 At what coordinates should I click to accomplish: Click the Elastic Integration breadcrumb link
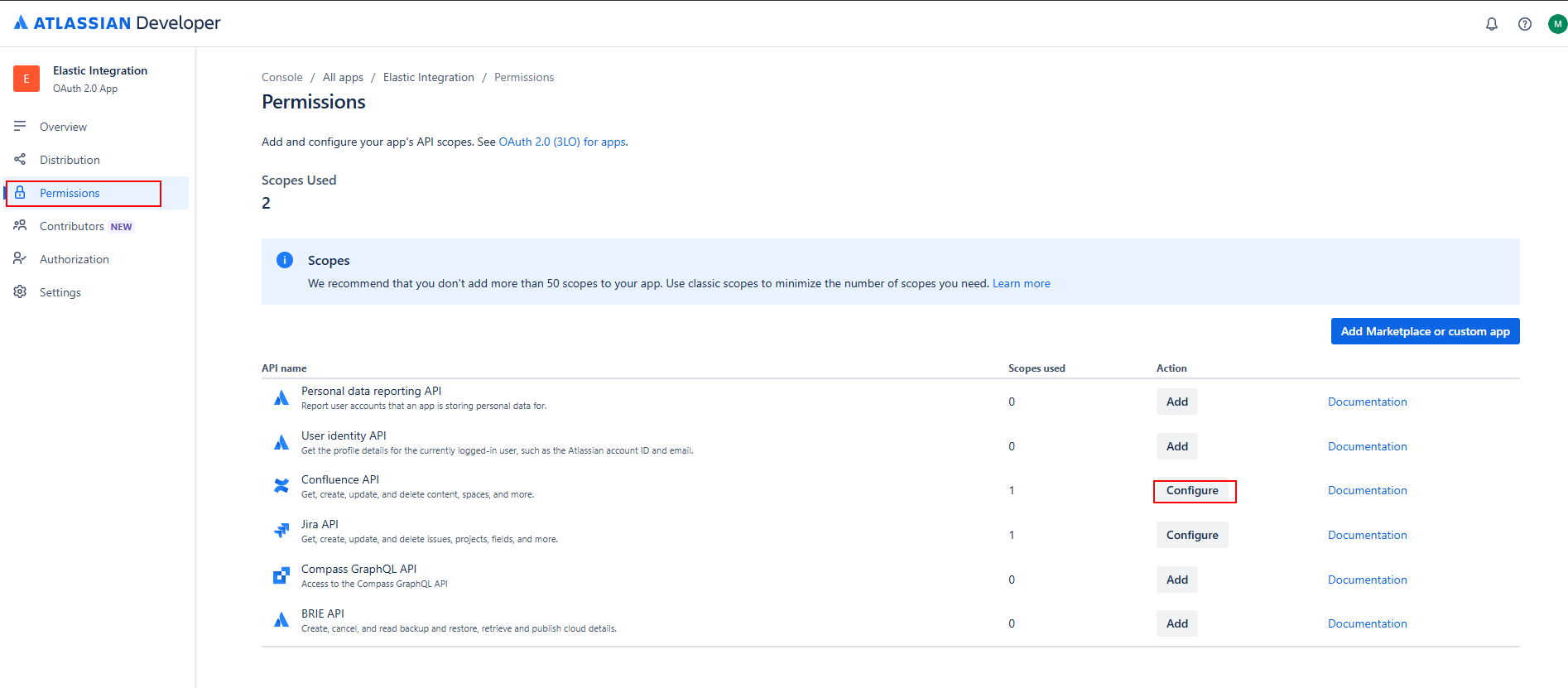click(429, 77)
